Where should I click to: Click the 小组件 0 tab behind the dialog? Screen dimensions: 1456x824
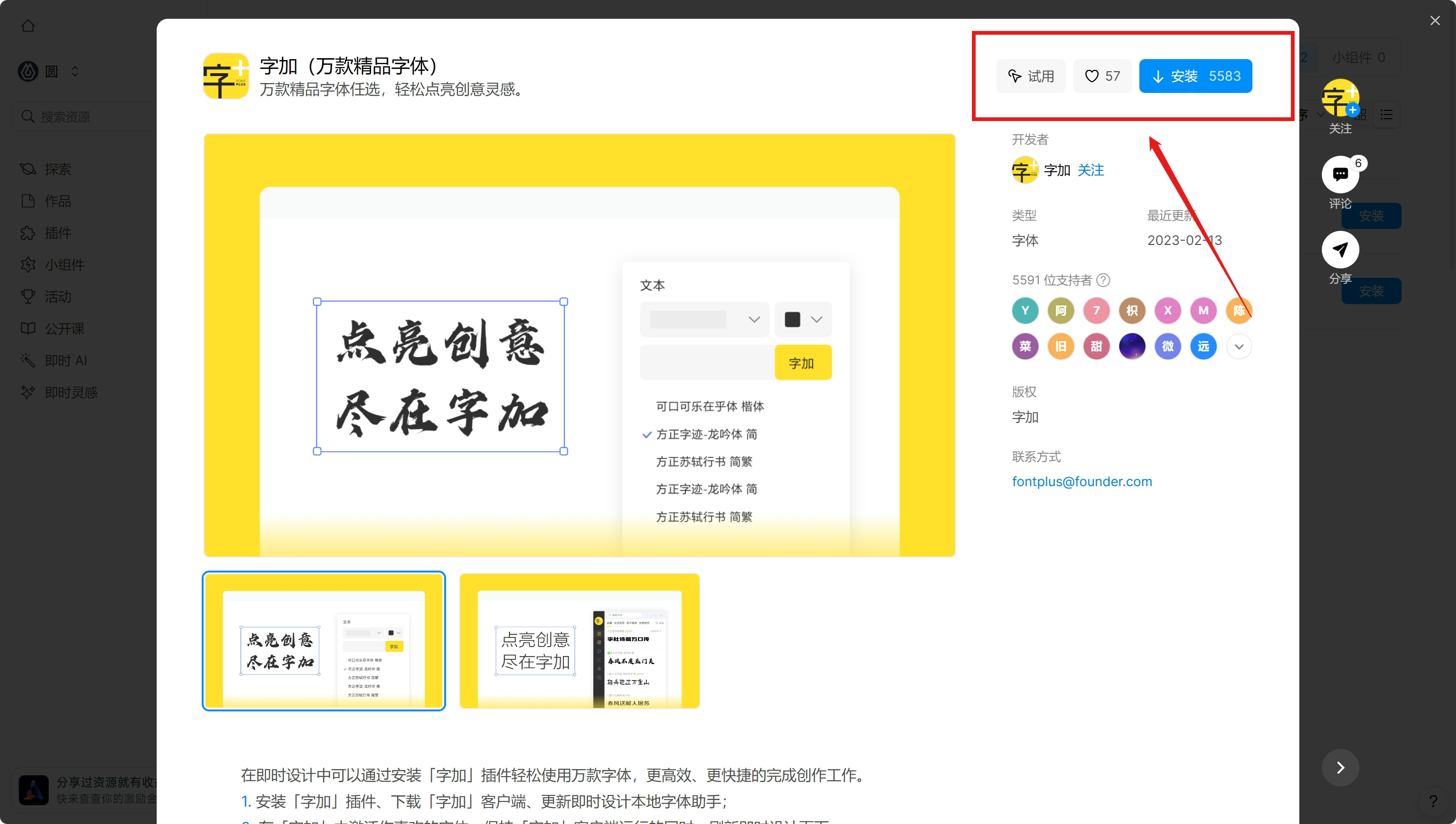tap(1358, 57)
